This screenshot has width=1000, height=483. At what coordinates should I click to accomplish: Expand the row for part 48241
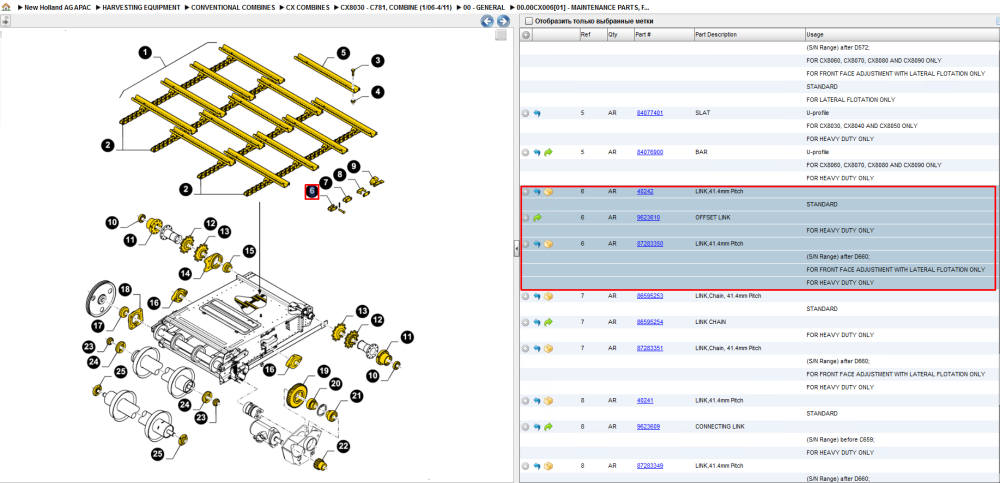[526, 401]
